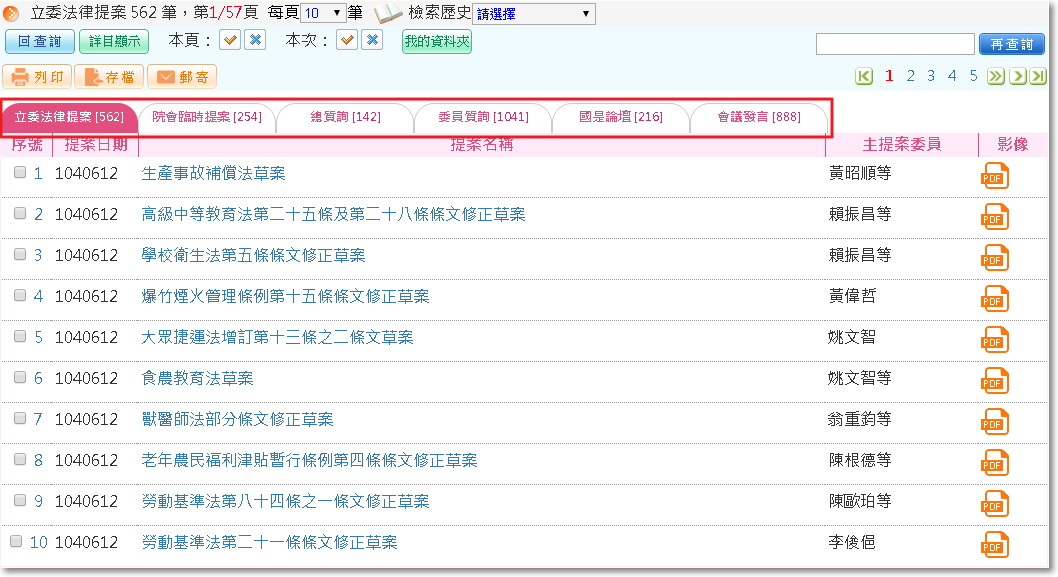
Task: Open PDF for 生產事故補償法草案
Action: (994, 175)
